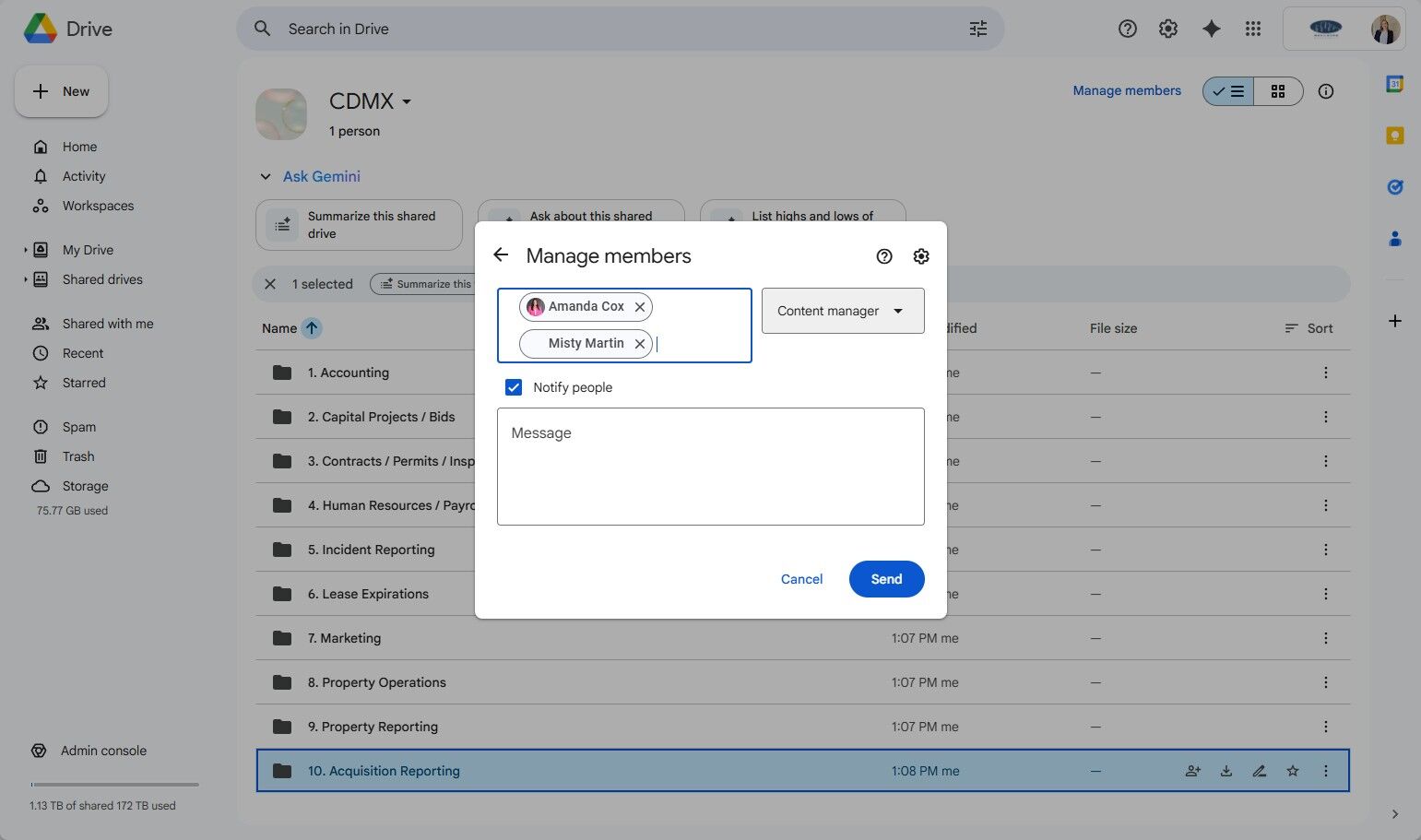Open the dialog's help question-mark icon
Image resolution: width=1421 pixels, height=840 pixels.
(884, 256)
